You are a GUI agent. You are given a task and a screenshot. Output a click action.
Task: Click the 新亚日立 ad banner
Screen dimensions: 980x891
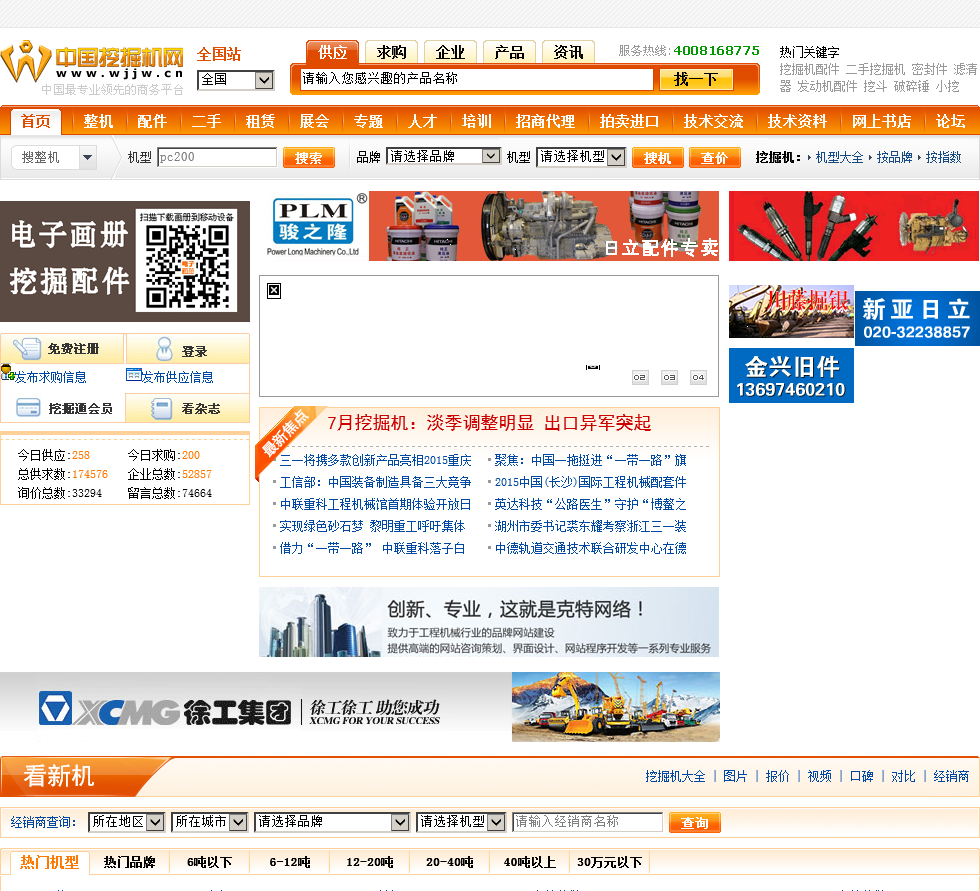pos(916,319)
